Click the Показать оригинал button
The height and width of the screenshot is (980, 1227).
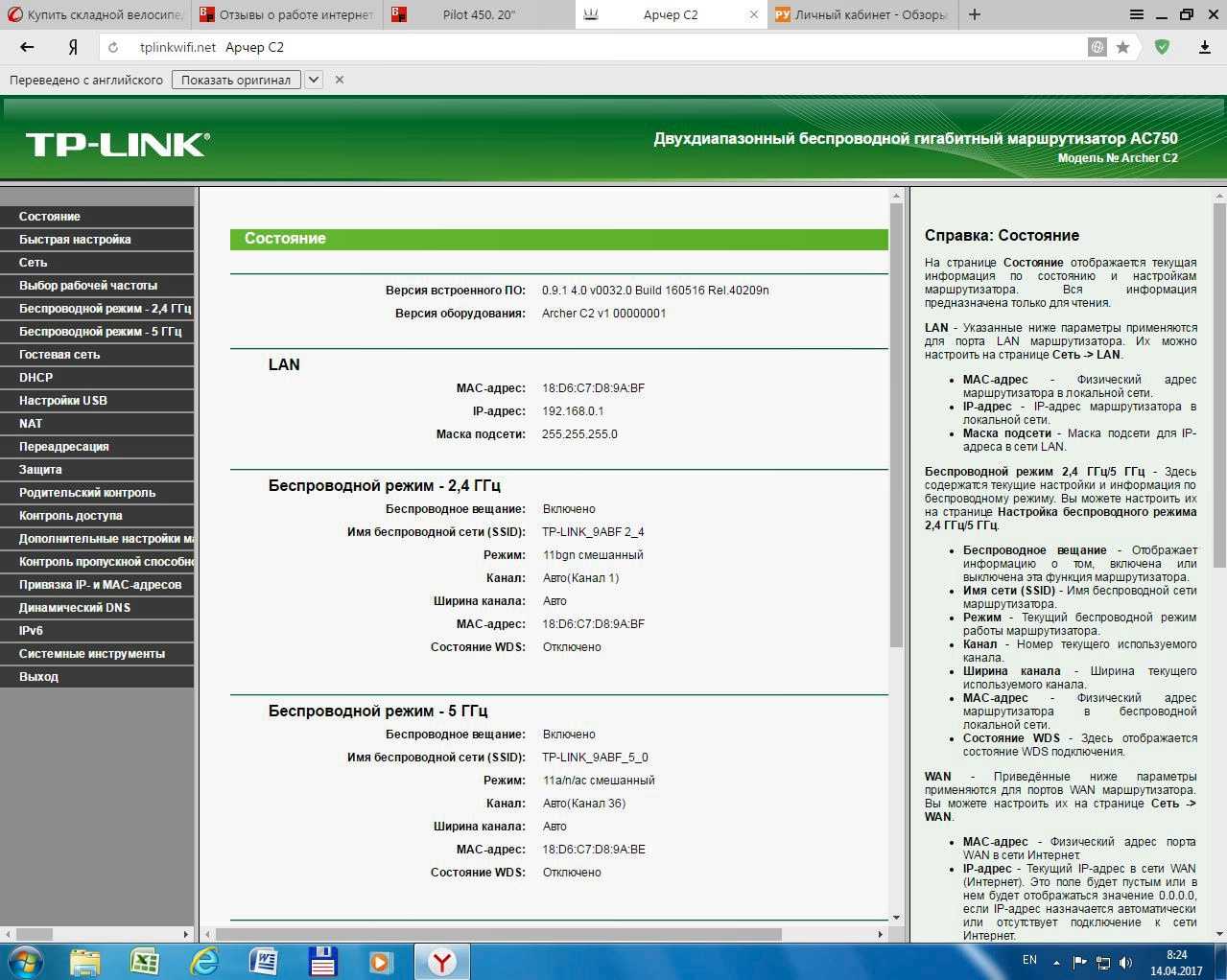click(x=236, y=80)
